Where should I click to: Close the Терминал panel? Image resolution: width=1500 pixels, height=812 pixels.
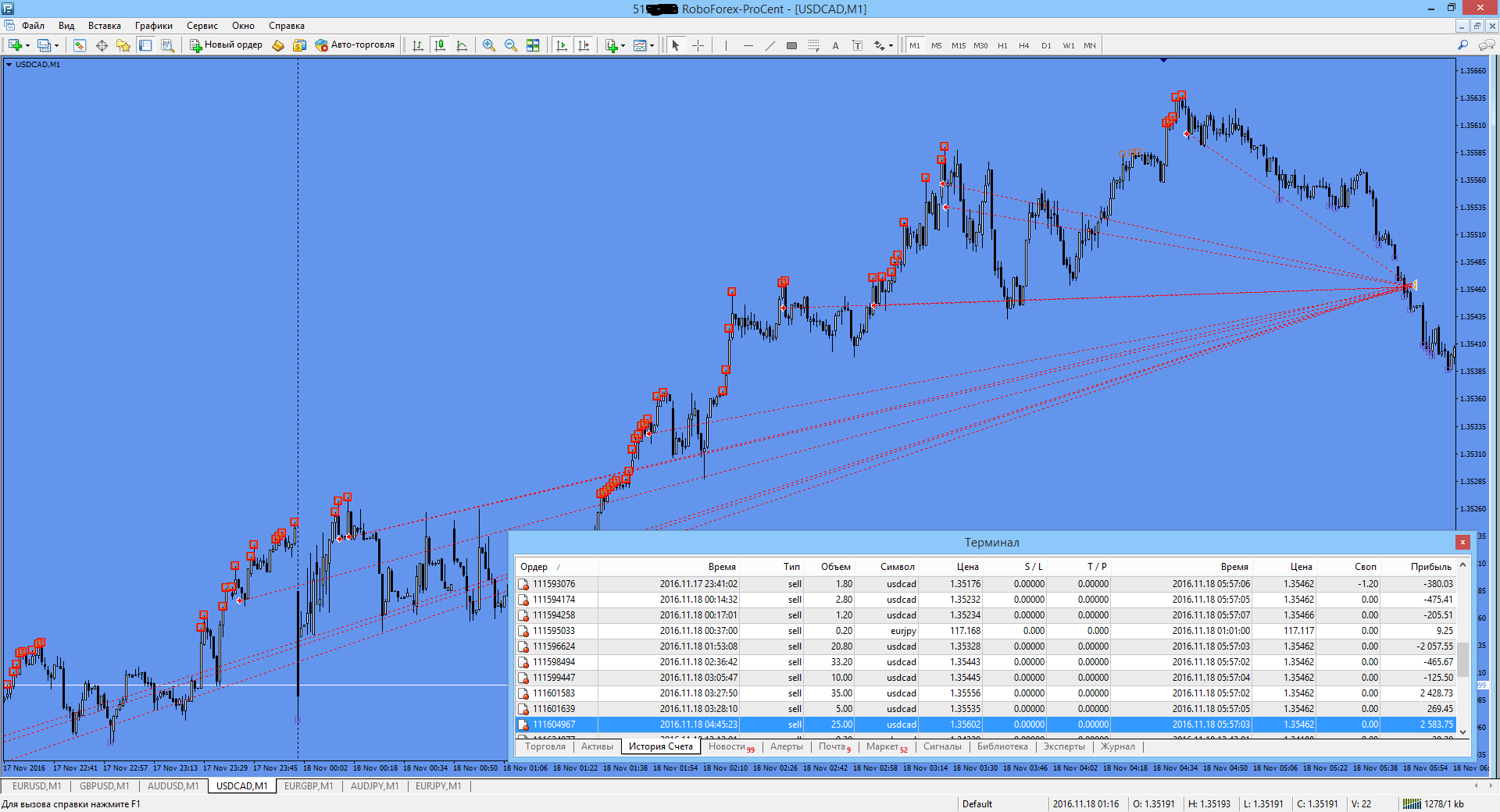[1462, 542]
